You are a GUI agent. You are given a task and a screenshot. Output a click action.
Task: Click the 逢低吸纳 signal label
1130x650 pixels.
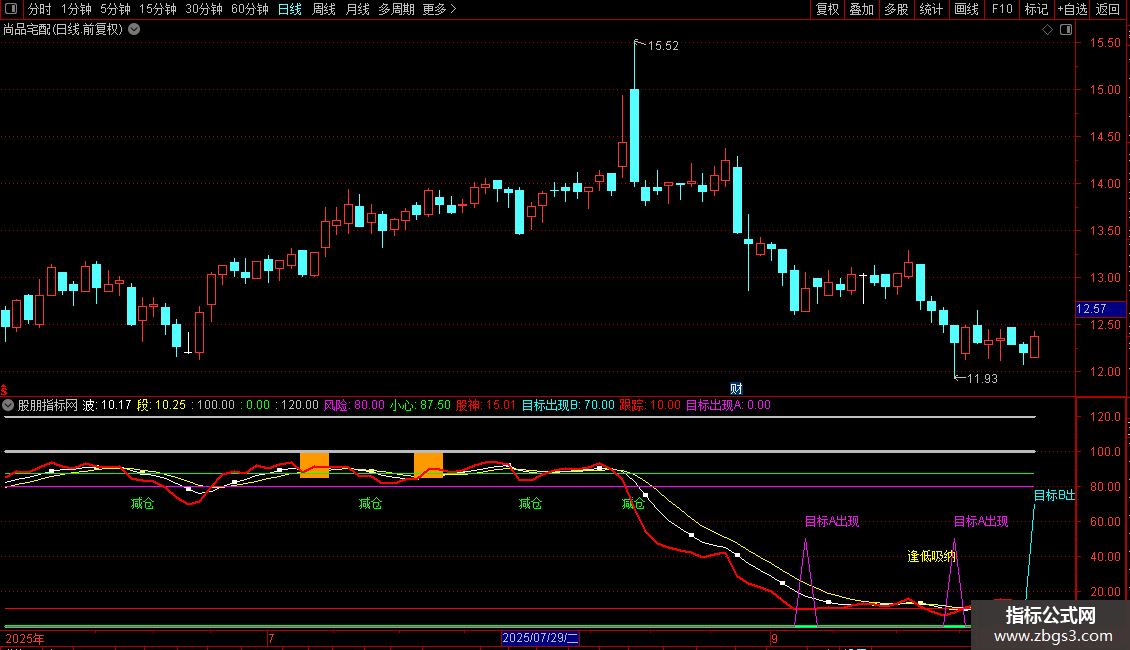pyautogui.click(x=931, y=556)
